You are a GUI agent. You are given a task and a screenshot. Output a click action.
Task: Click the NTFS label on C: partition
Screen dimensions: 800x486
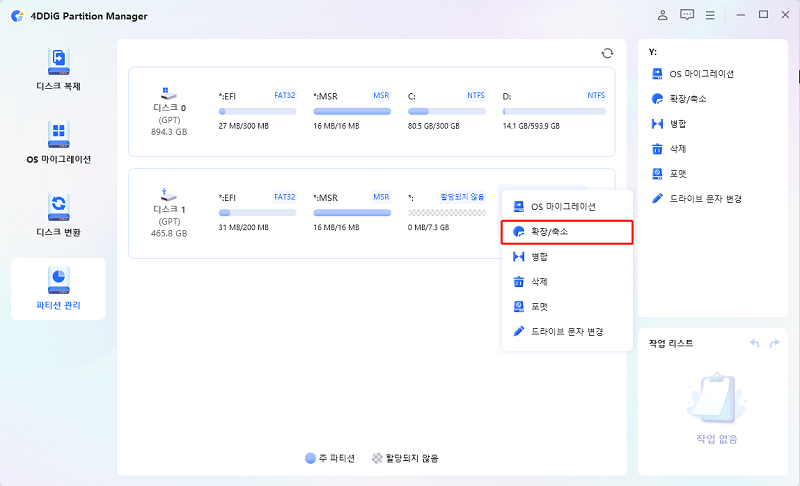pos(476,95)
